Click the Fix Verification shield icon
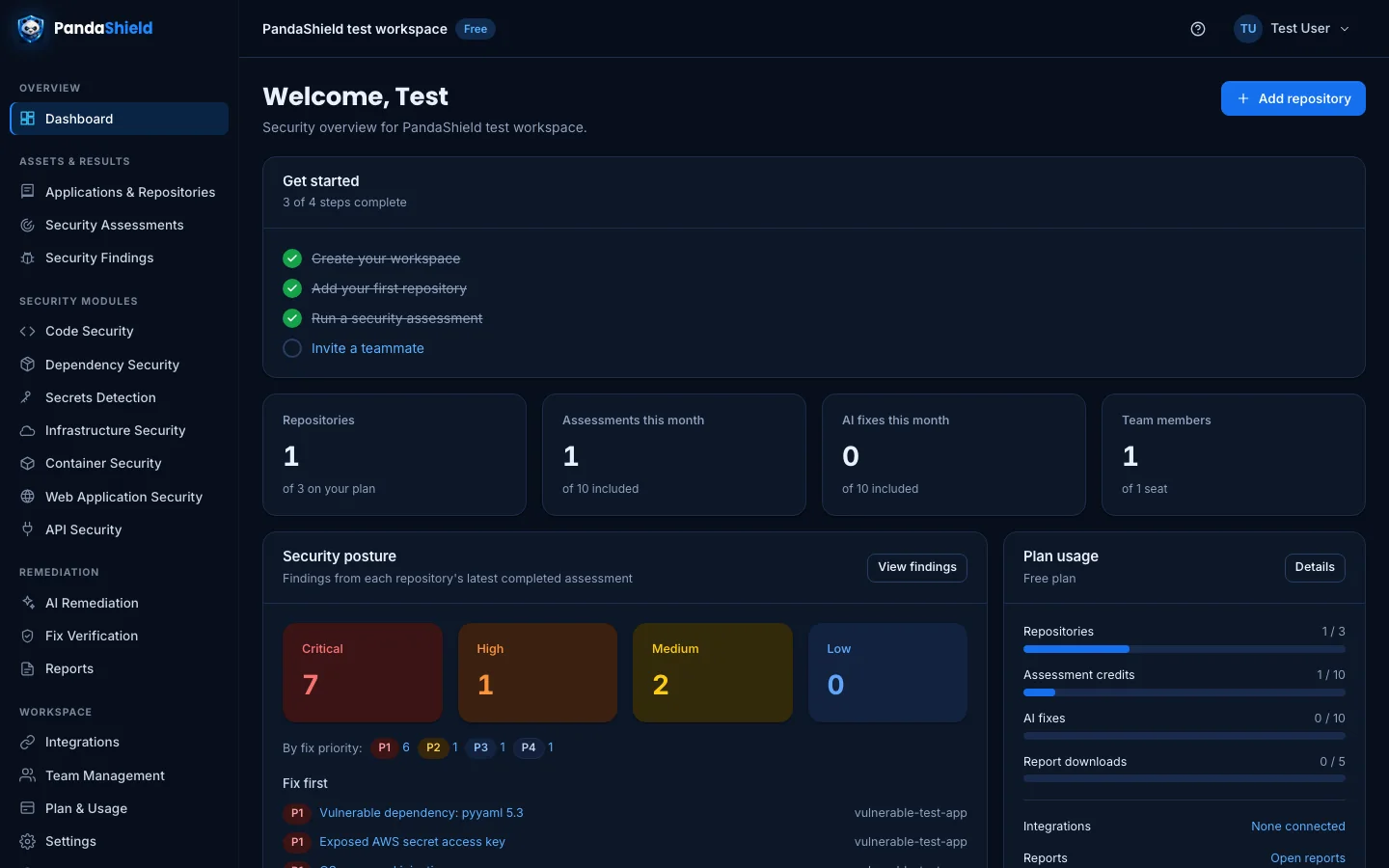 pos(28,636)
